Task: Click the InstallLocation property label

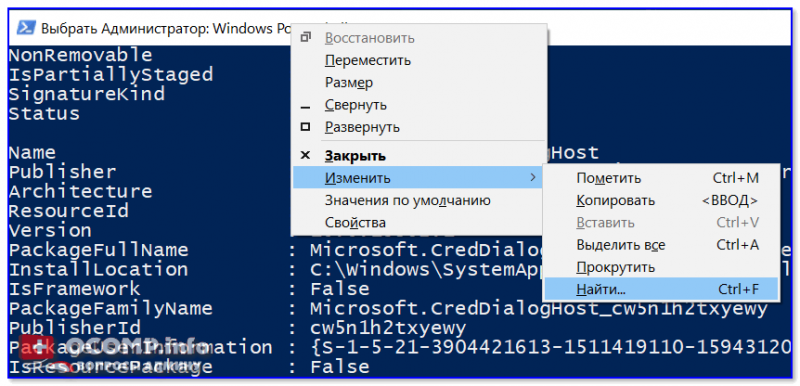Action: [98, 269]
